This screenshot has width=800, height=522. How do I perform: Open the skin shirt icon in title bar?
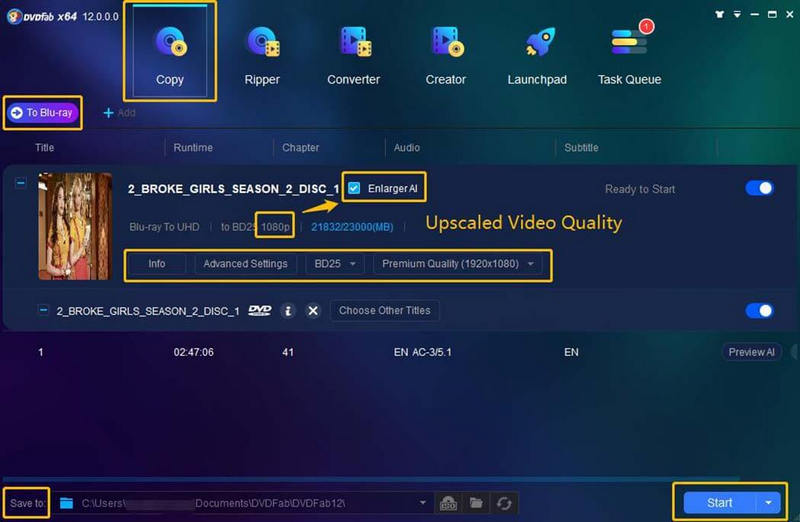[719, 14]
